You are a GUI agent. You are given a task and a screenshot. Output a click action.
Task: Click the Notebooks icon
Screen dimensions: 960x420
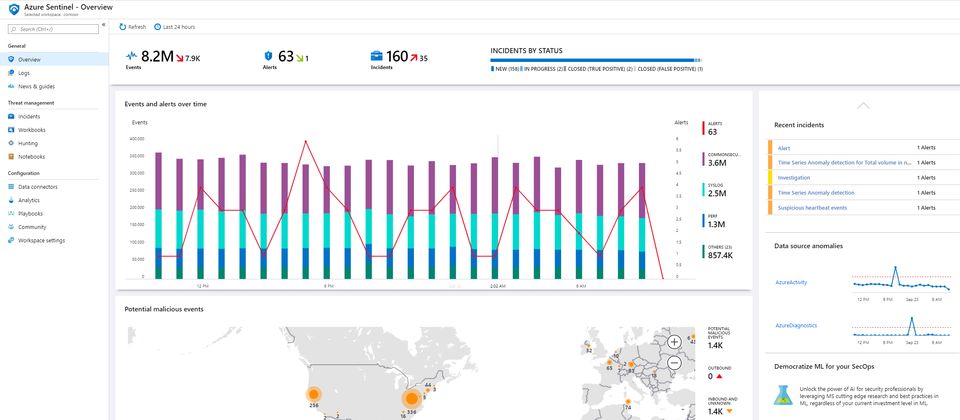(x=11, y=157)
